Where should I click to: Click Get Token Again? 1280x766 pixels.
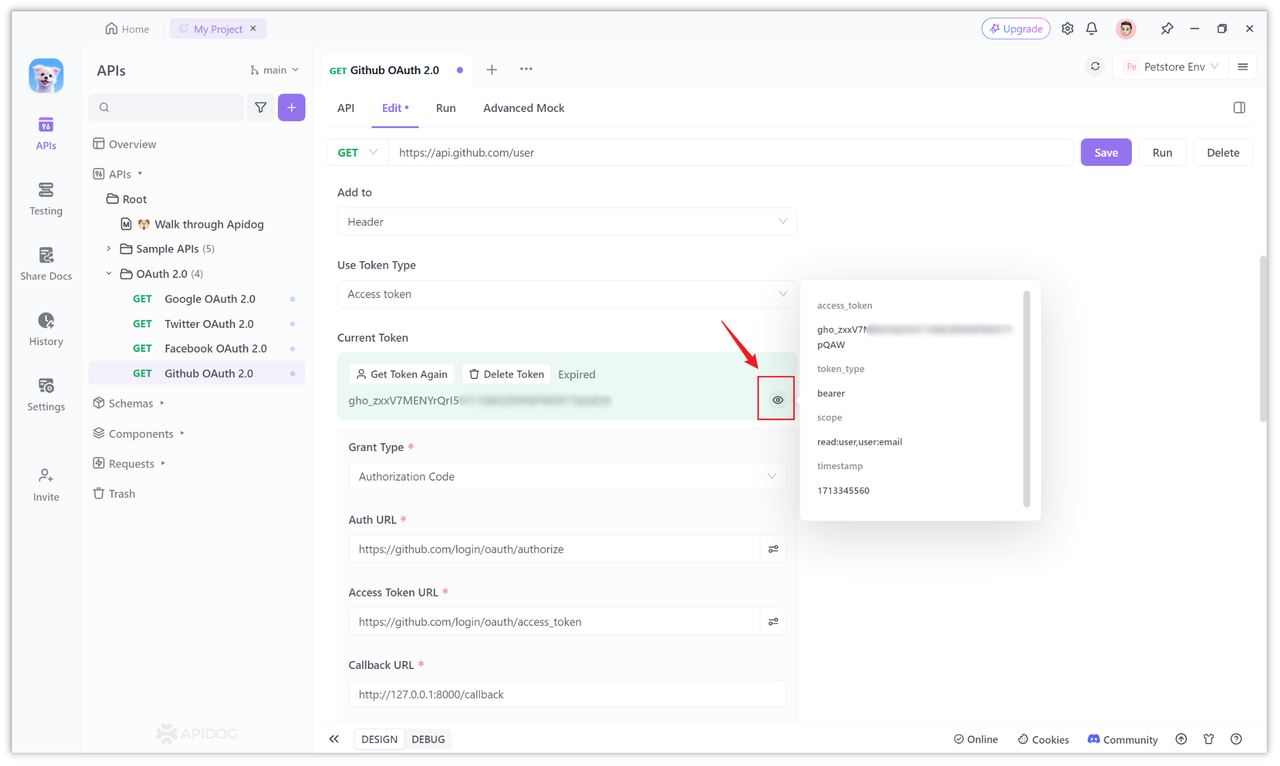[402, 374]
